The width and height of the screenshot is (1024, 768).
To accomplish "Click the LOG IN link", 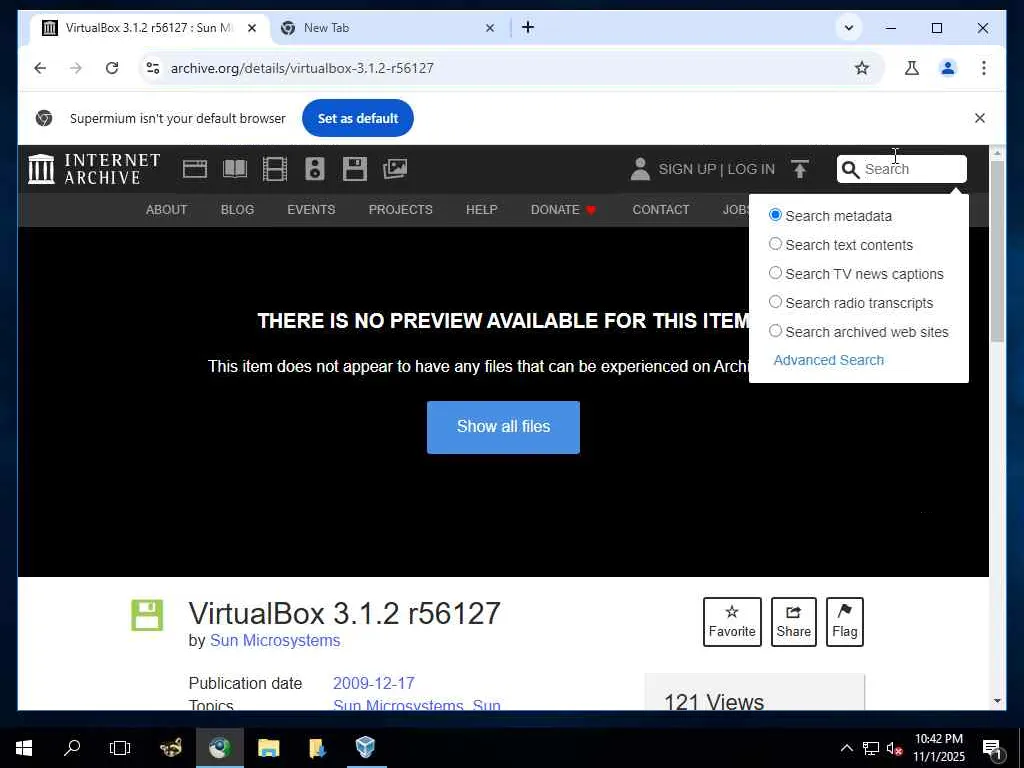I will point(751,169).
